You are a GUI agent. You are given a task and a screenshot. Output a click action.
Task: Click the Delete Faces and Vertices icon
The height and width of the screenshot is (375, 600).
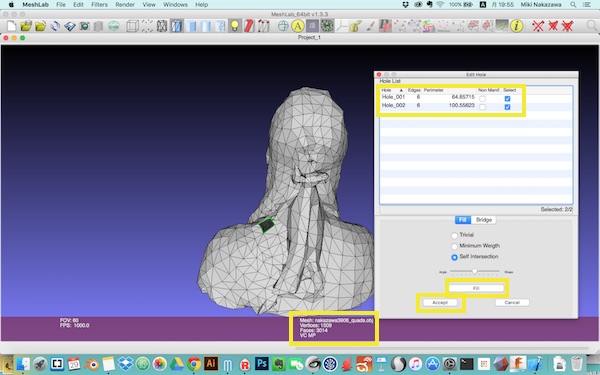(567, 26)
